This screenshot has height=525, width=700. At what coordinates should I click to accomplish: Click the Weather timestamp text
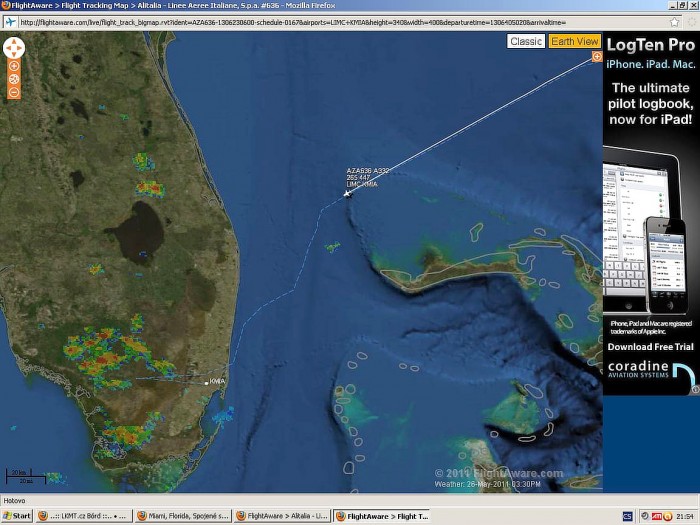tap(487, 484)
